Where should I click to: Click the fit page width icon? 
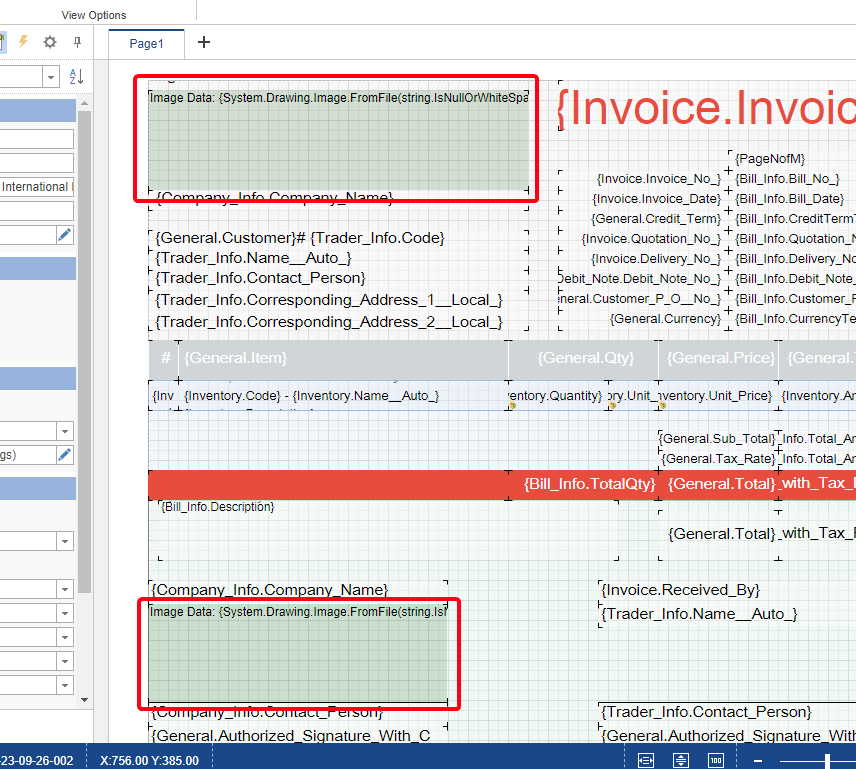coord(646,760)
